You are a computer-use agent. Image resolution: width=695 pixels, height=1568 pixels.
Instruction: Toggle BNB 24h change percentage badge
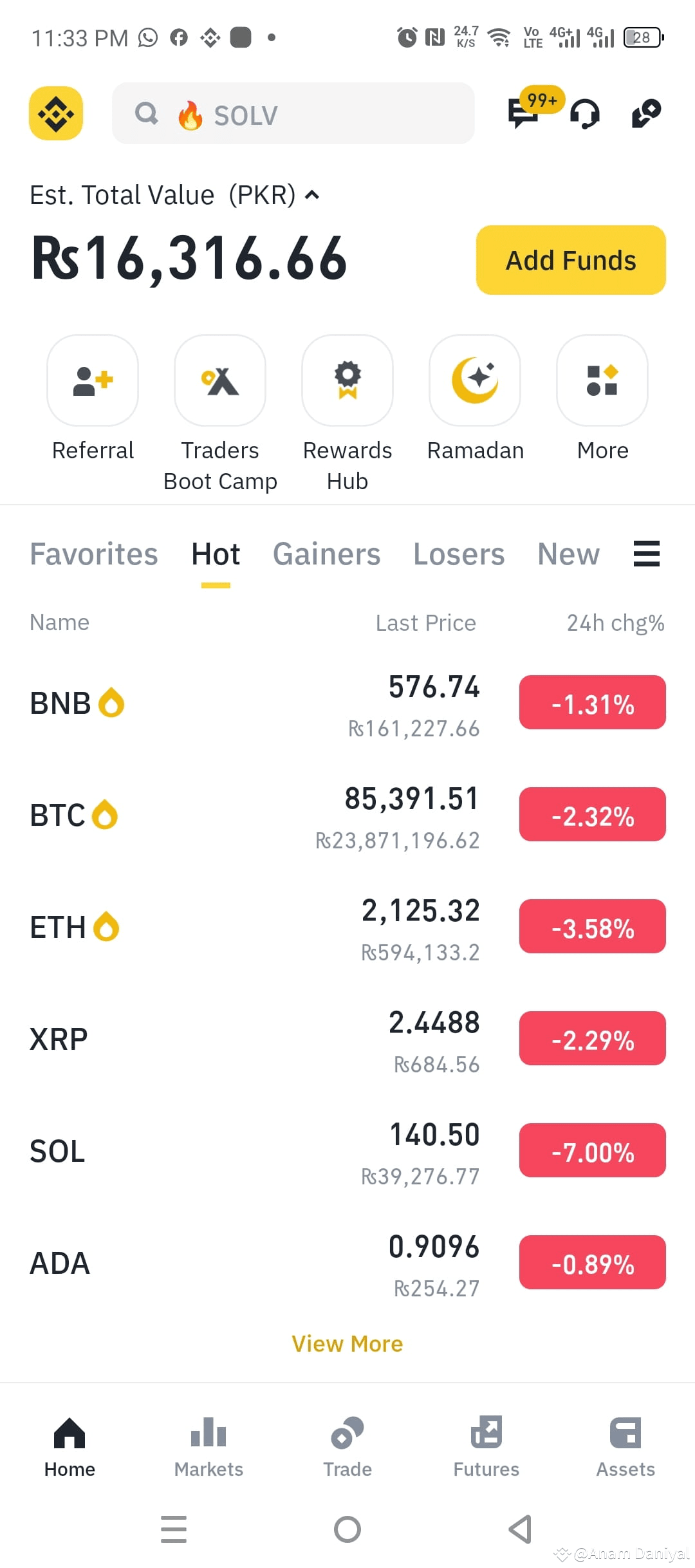tap(593, 702)
